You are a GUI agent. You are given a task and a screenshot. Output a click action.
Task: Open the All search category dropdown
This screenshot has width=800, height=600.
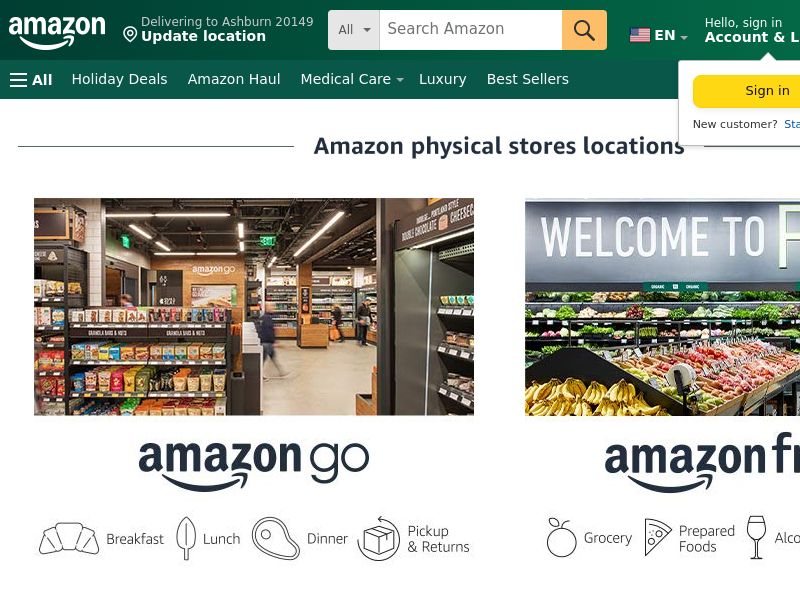click(354, 30)
